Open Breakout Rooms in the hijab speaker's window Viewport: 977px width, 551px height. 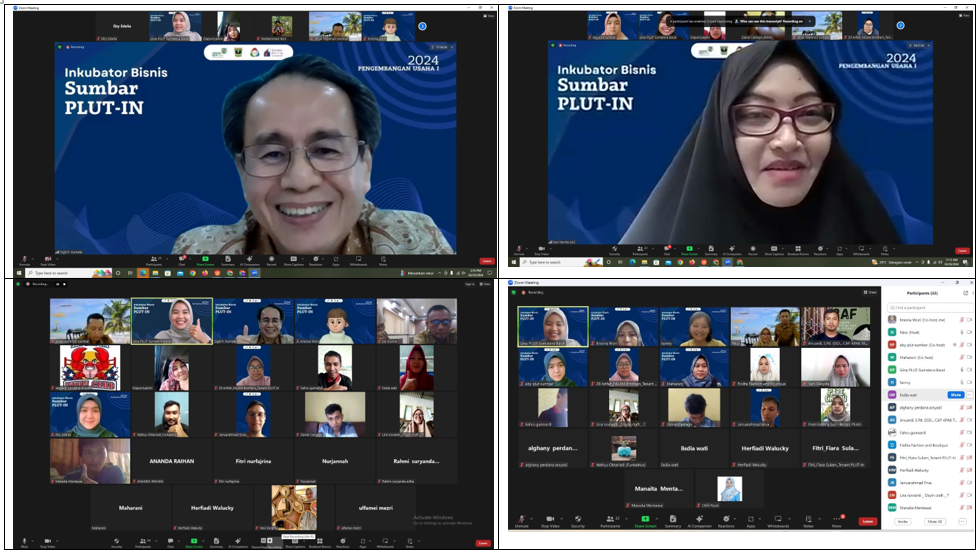tap(798, 251)
